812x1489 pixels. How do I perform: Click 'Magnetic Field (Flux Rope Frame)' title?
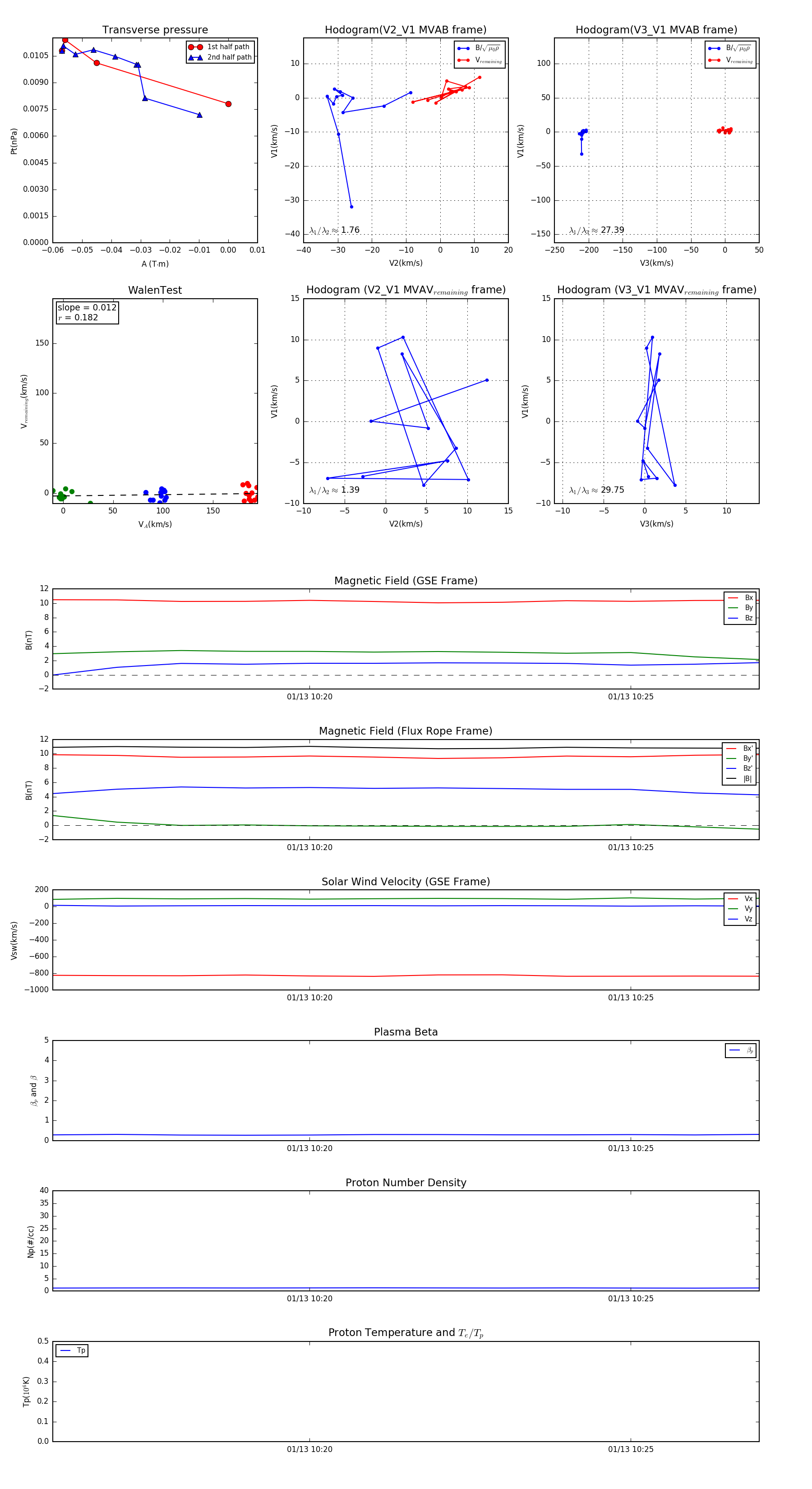click(x=406, y=731)
